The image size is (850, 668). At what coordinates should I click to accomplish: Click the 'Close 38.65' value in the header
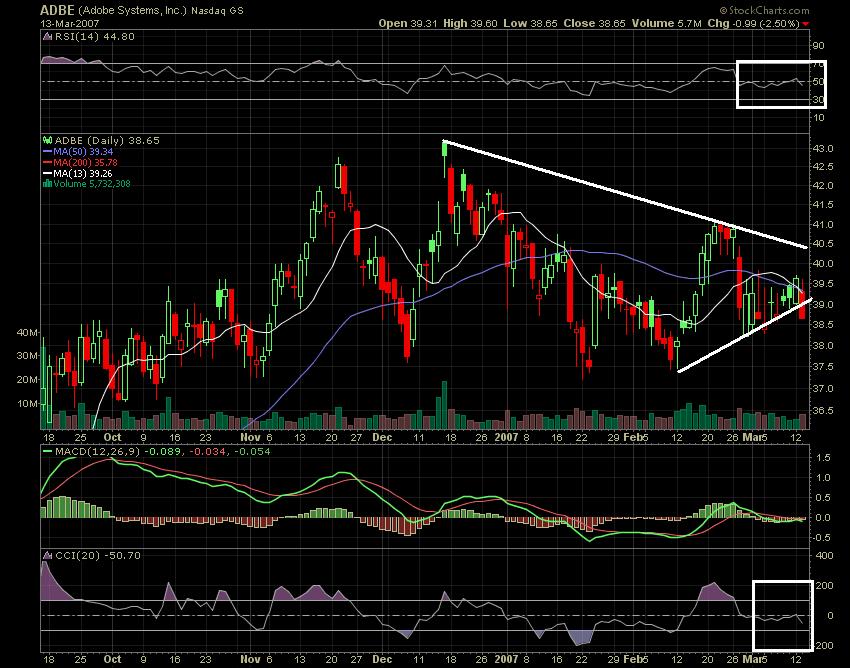(594, 23)
